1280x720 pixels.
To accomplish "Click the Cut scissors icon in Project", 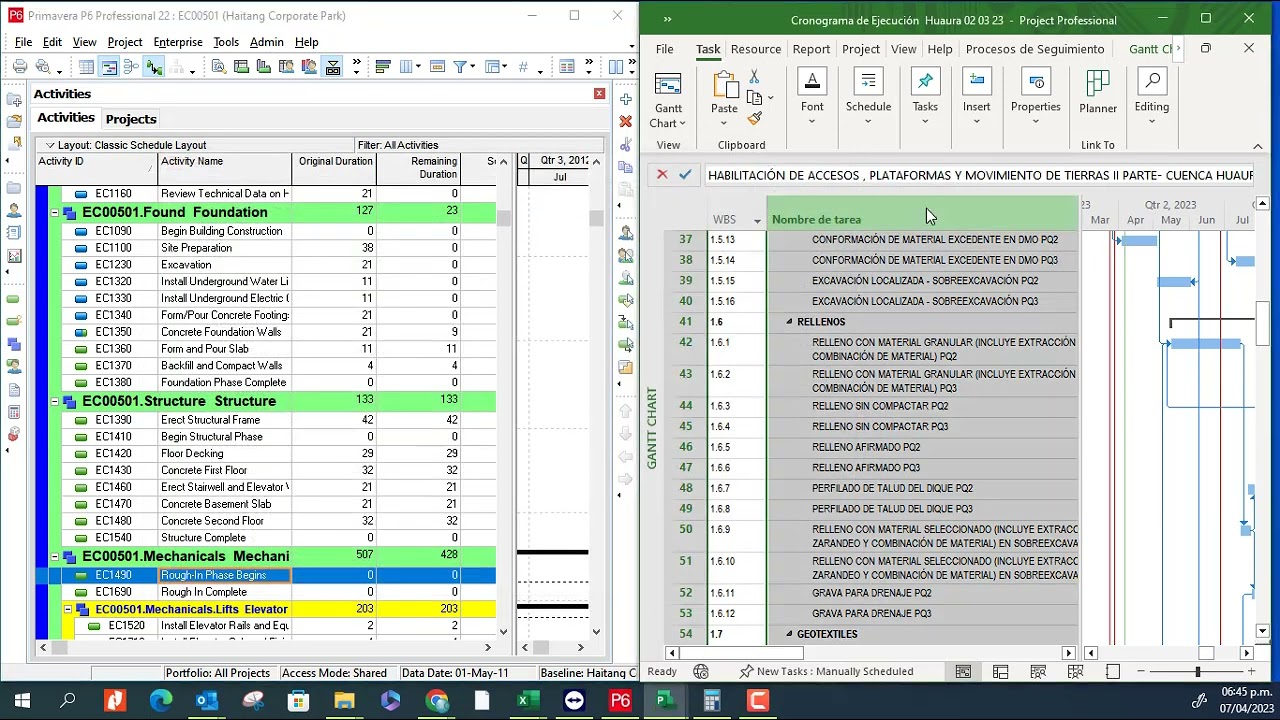I will pyautogui.click(x=754, y=77).
